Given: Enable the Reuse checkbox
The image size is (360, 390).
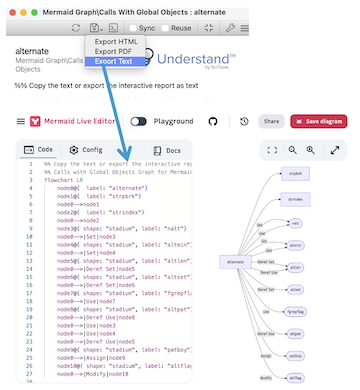Looking at the screenshot, I should tap(165, 28).
